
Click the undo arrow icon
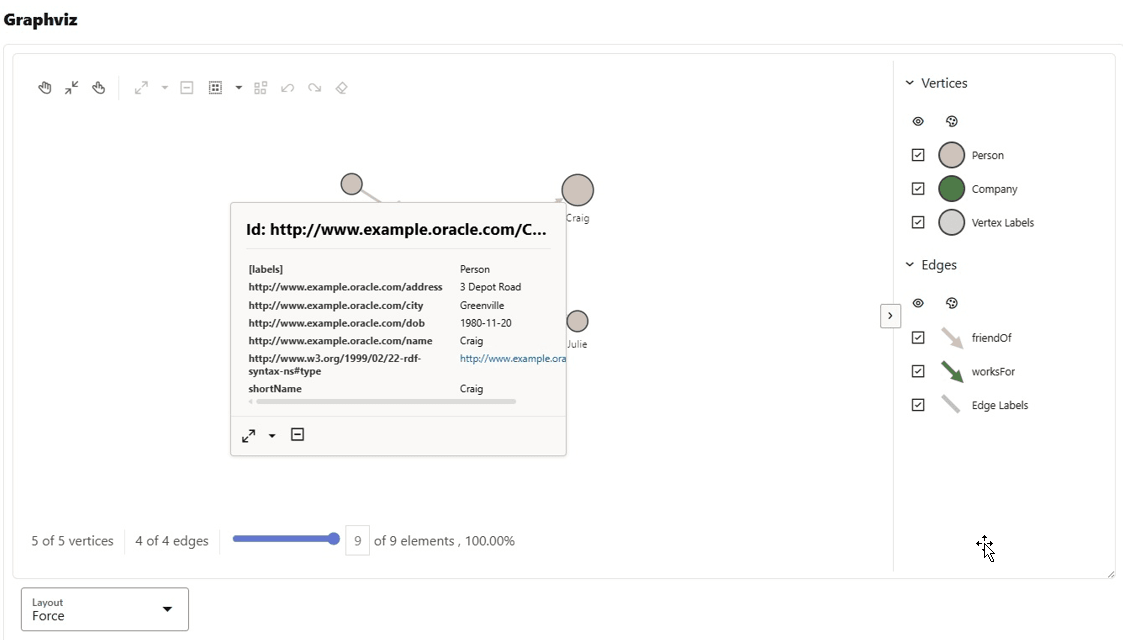pos(288,88)
